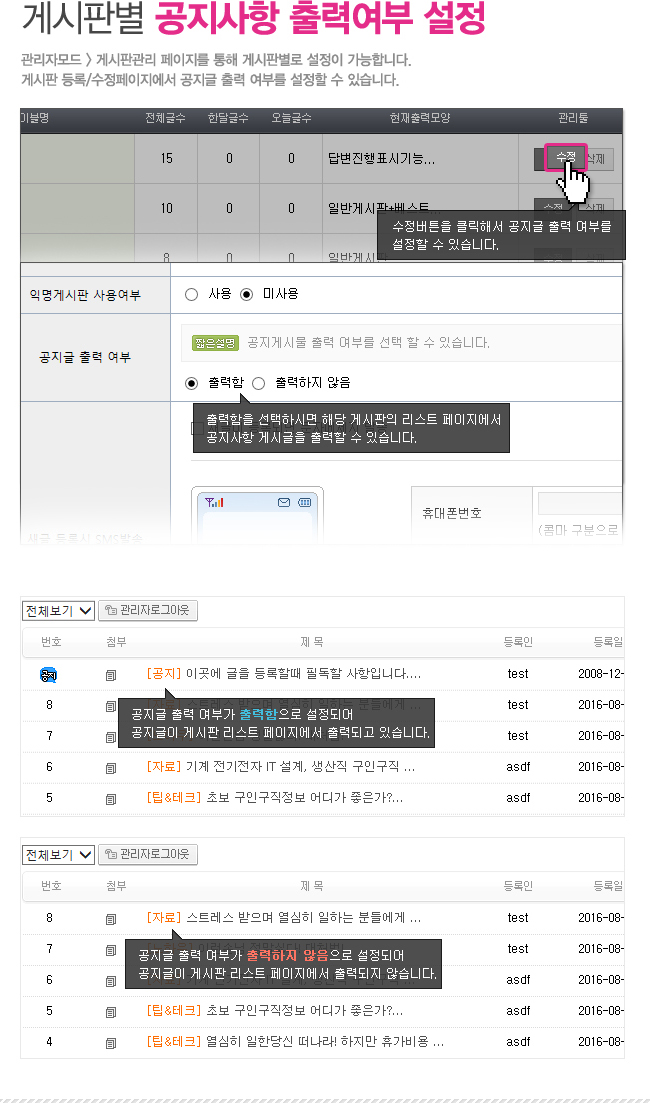The height and width of the screenshot is (1104, 650).
Task: Open '초보 구인구직정보 어디가 좋은가?' in the list with 공지 post
Action: click(305, 798)
